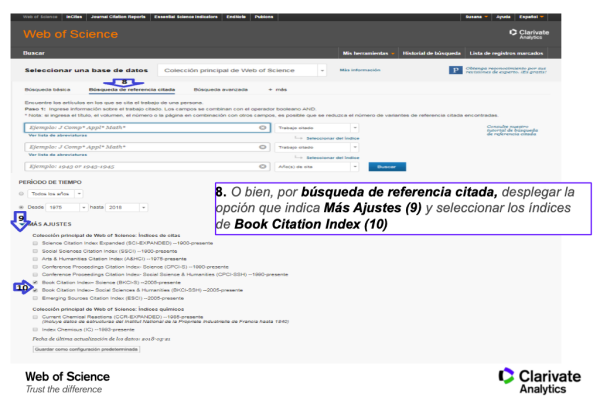The height and width of the screenshot is (401, 600).
Task: Open Journal Citation Reports in the top bar
Action: click(118, 17)
